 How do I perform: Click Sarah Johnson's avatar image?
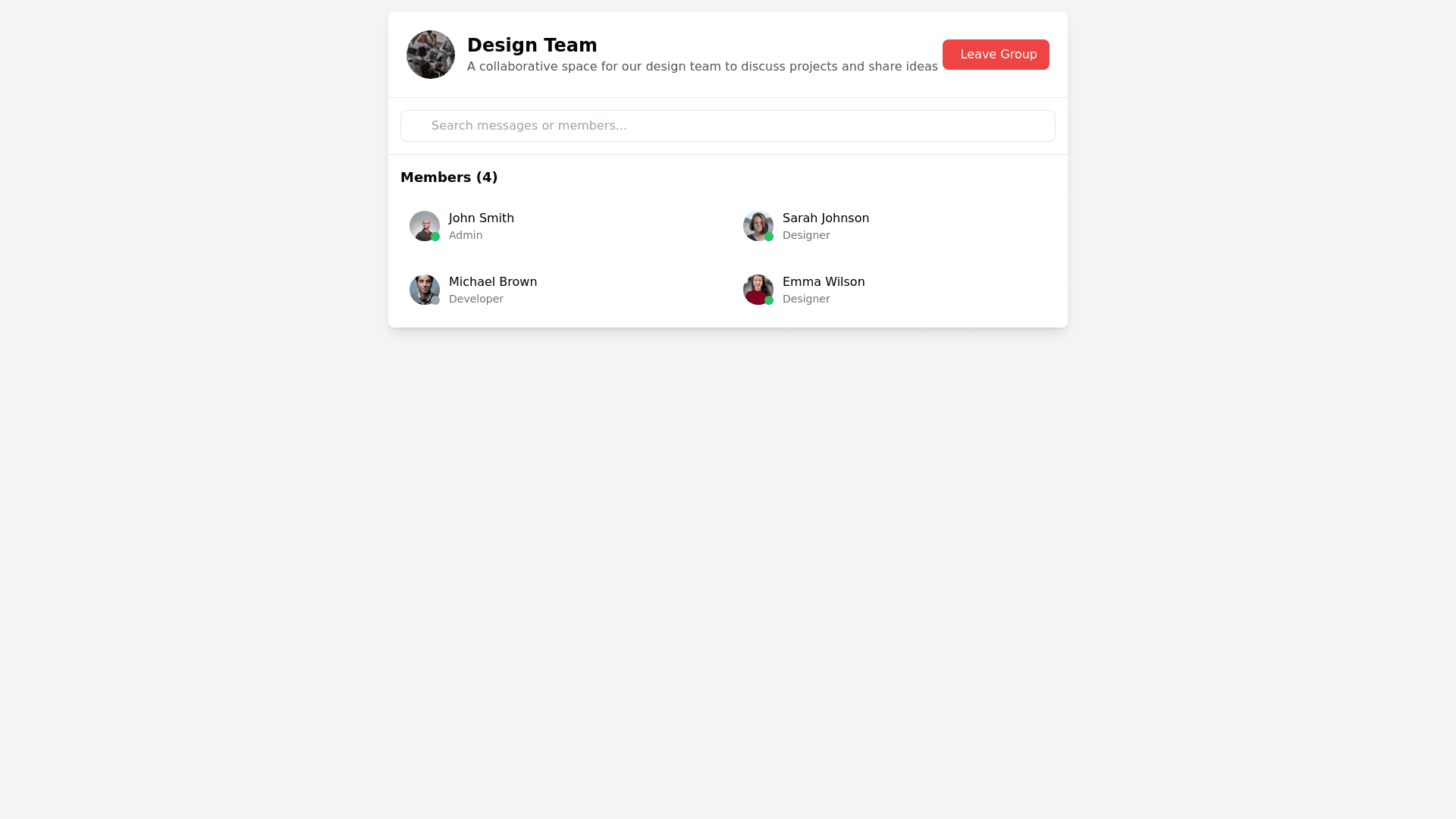pyautogui.click(x=757, y=224)
